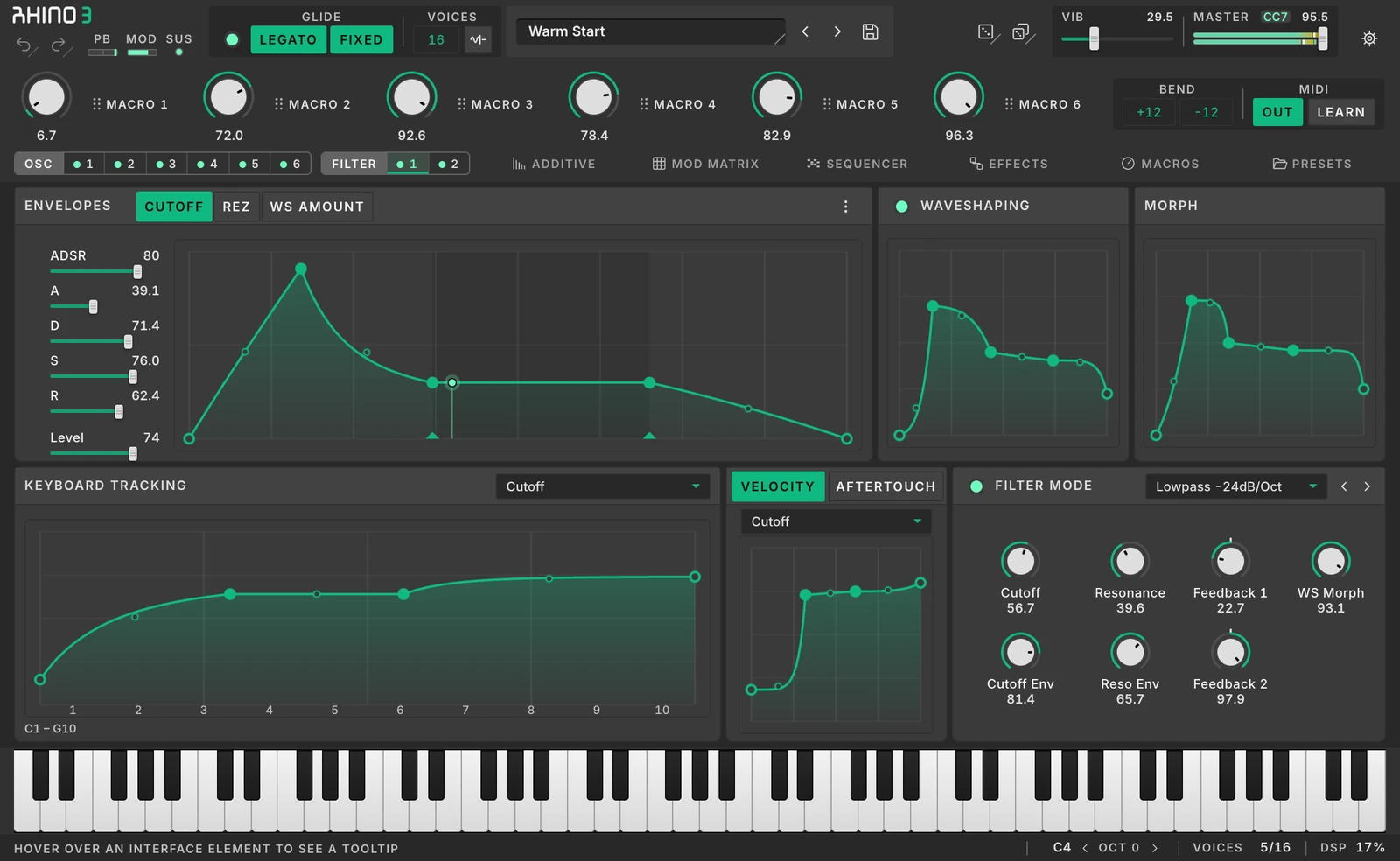Adjust the Feedback 1 knob
The image size is (1400, 861).
1230,561
